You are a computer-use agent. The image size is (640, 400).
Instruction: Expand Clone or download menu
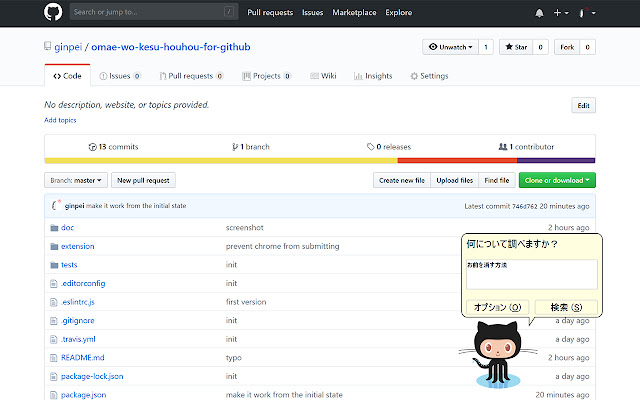[556, 180]
